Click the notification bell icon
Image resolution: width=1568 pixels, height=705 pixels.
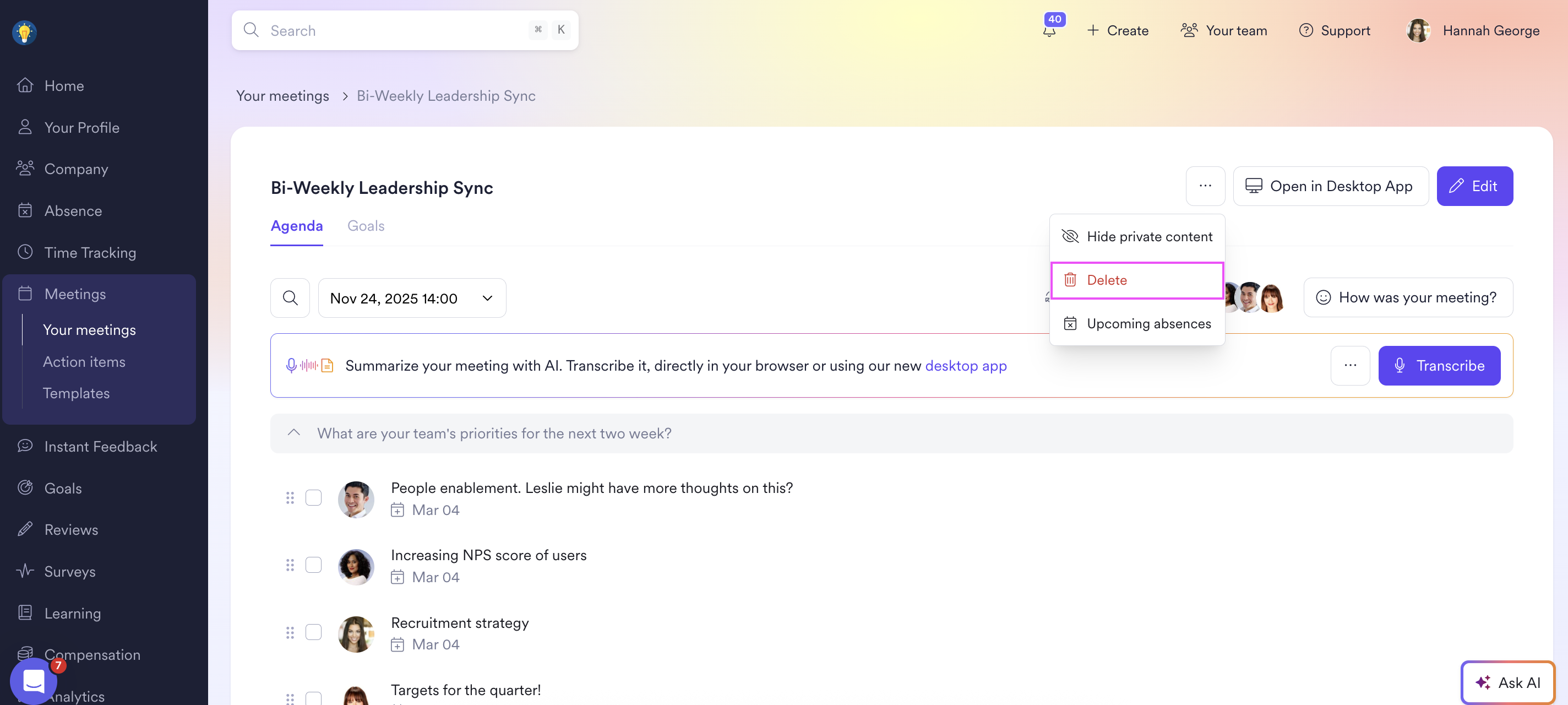point(1049,31)
